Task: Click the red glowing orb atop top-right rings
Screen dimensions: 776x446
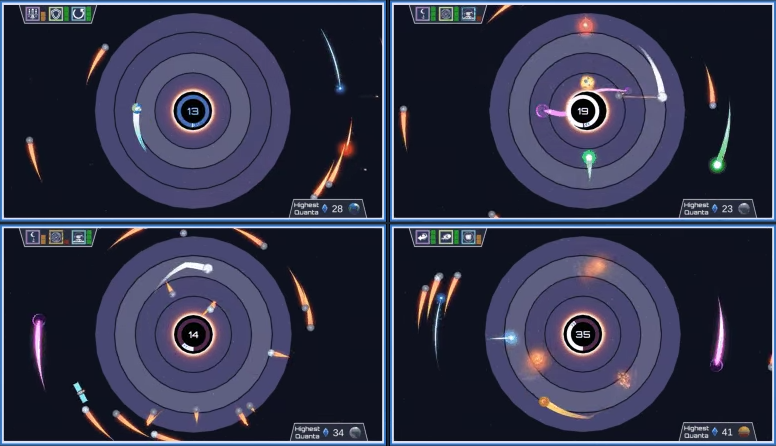Action: (x=585, y=25)
